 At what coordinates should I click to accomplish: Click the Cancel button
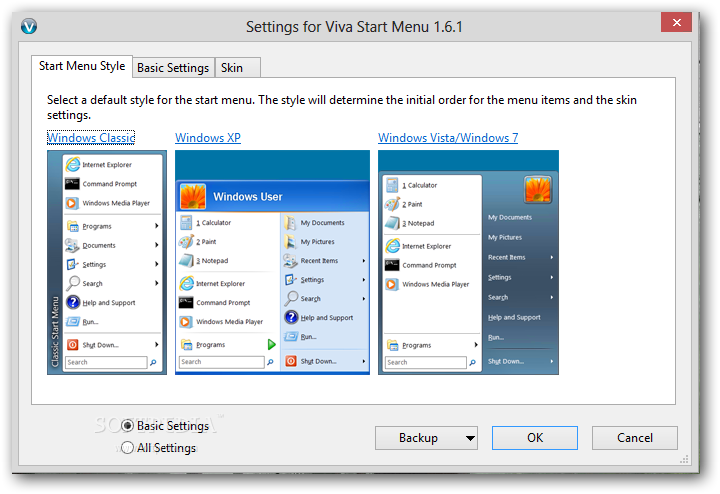(x=635, y=438)
